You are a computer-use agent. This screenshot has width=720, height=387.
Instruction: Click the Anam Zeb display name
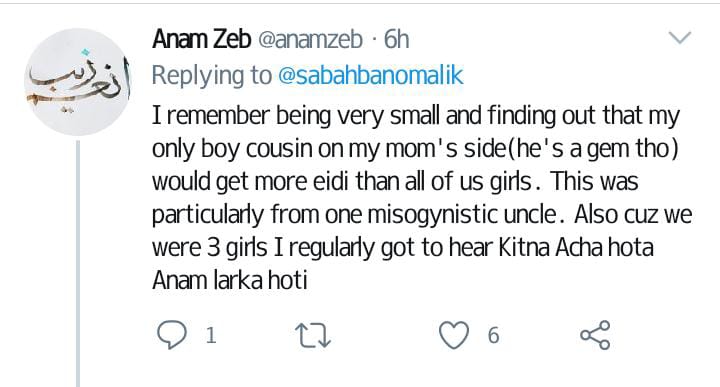pos(202,39)
